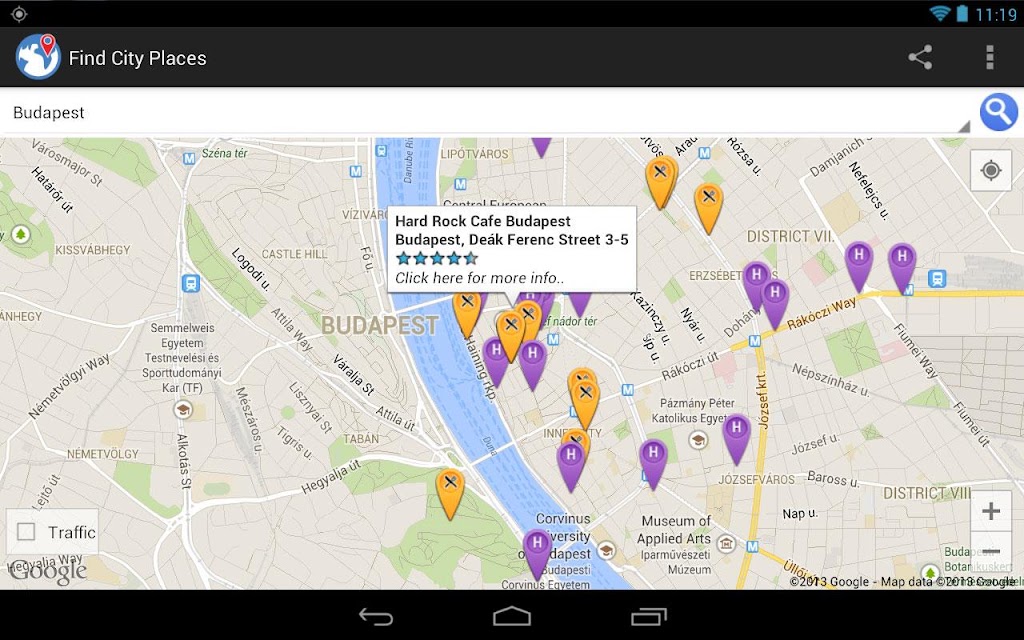This screenshot has height=640, width=1024.
Task: Tap train station icon east of District VII
Action: (x=937, y=278)
